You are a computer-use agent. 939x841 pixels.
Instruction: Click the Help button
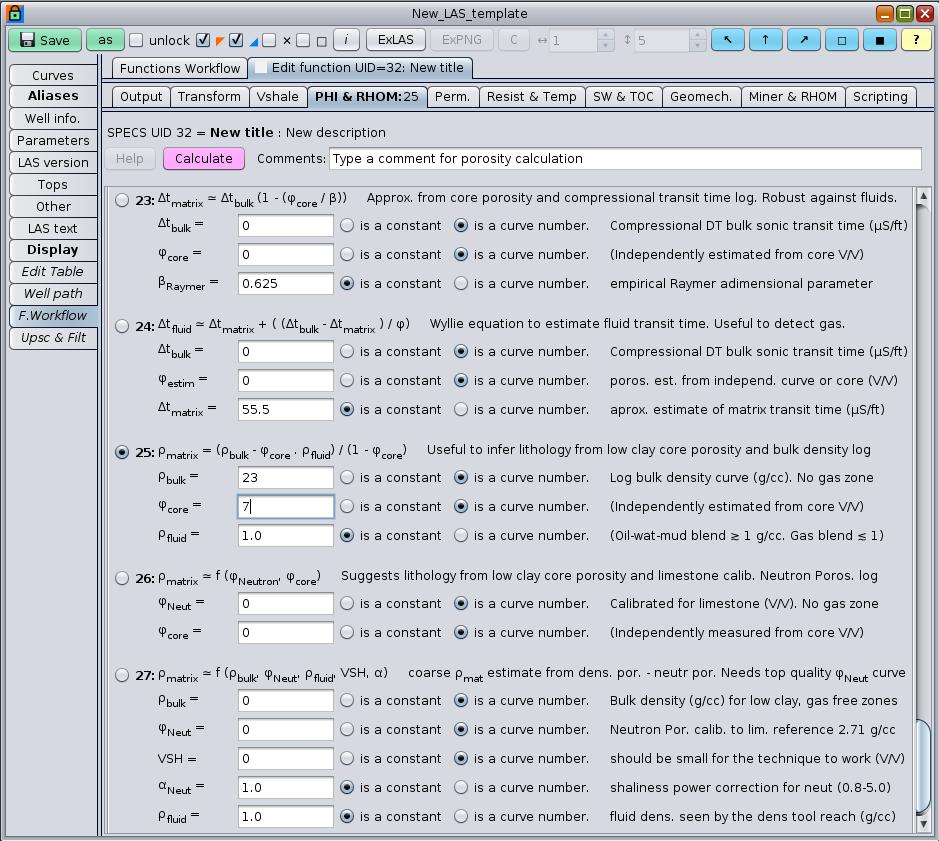[x=129, y=159]
